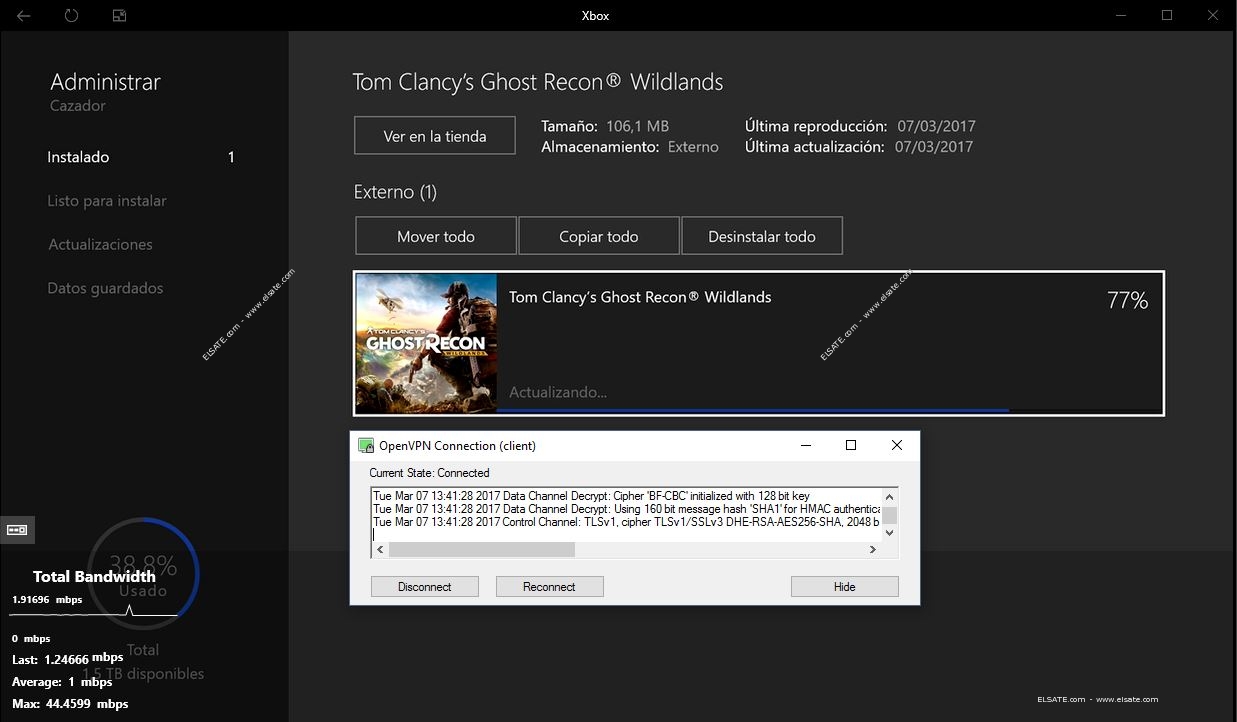Click the Mover todo button
Image resolution: width=1237 pixels, height=722 pixels.
[x=436, y=236]
